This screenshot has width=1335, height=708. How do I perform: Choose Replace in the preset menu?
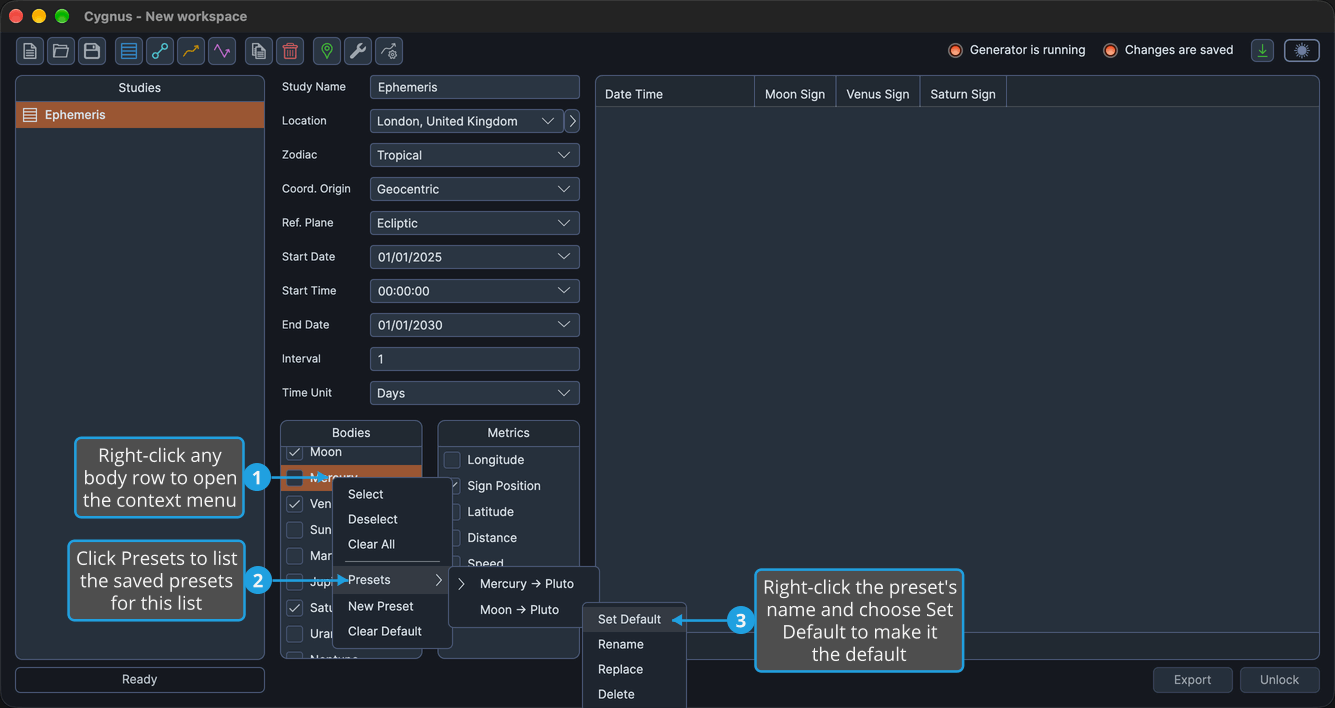pyautogui.click(x=634, y=669)
